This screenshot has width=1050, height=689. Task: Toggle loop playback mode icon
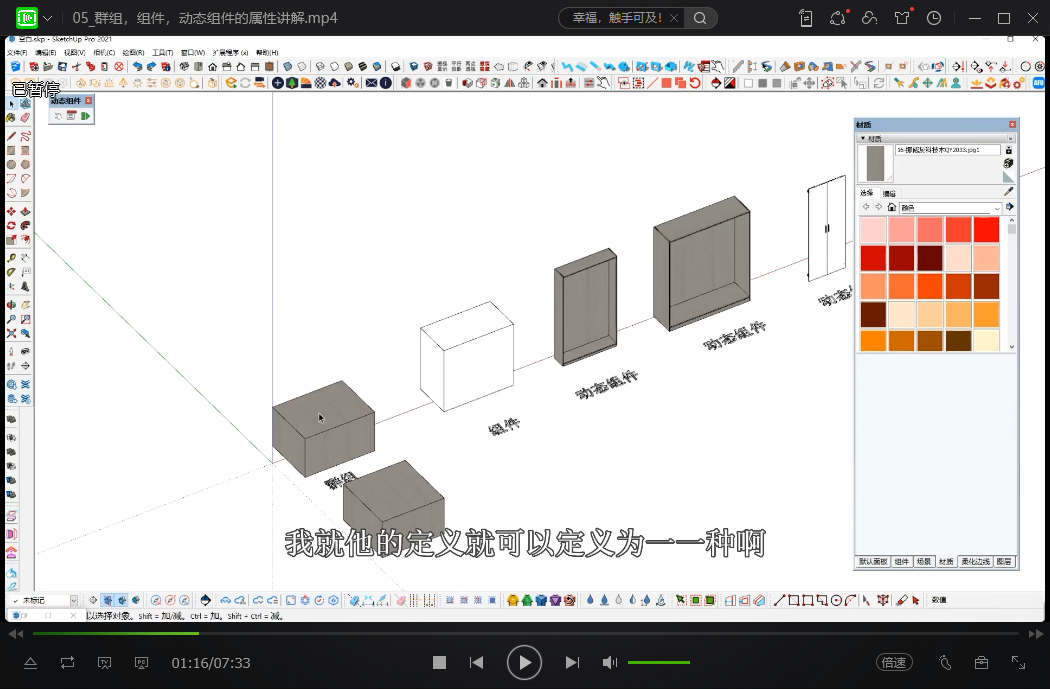(x=67, y=662)
